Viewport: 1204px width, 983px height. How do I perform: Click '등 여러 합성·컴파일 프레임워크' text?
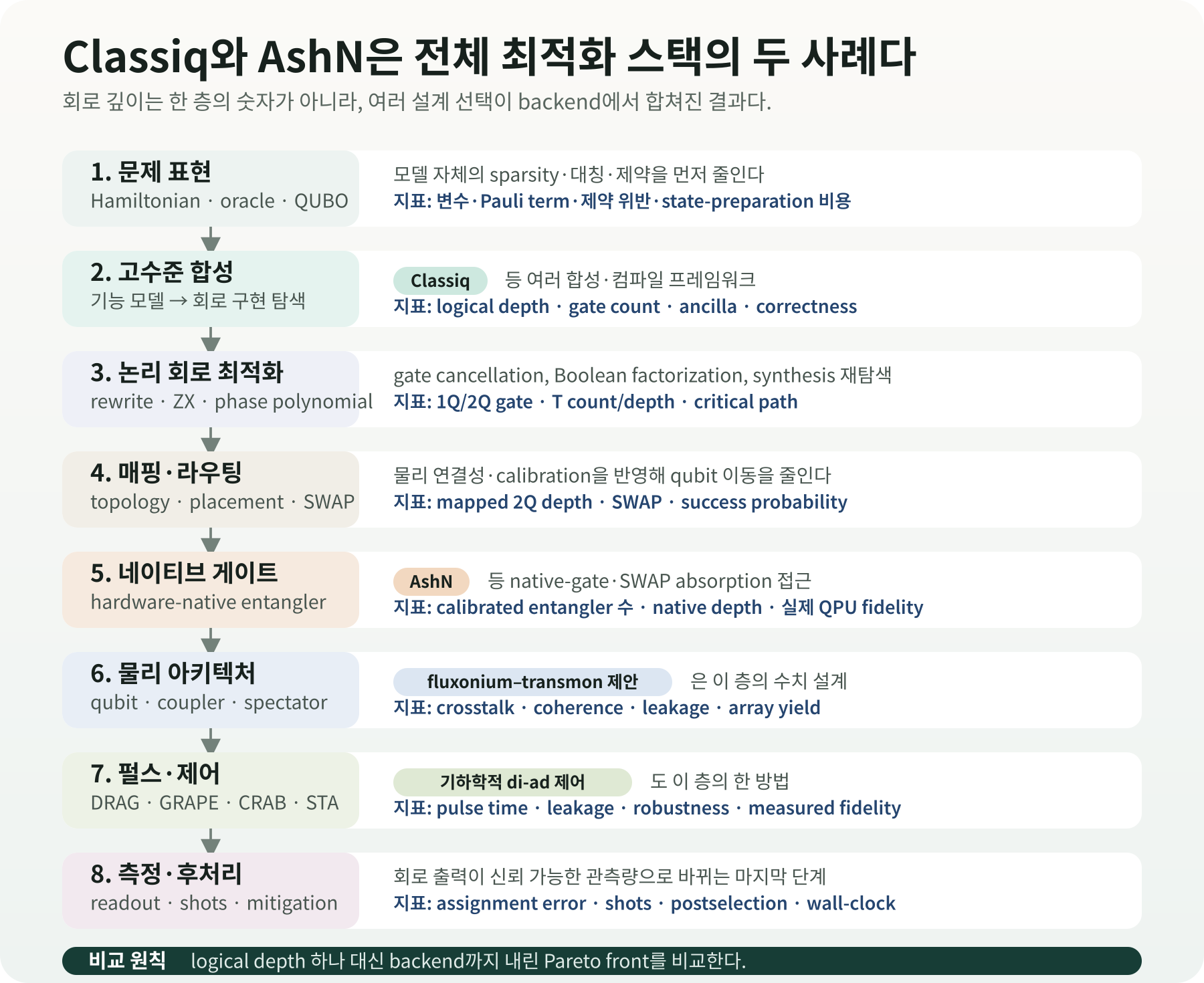tap(630, 280)
